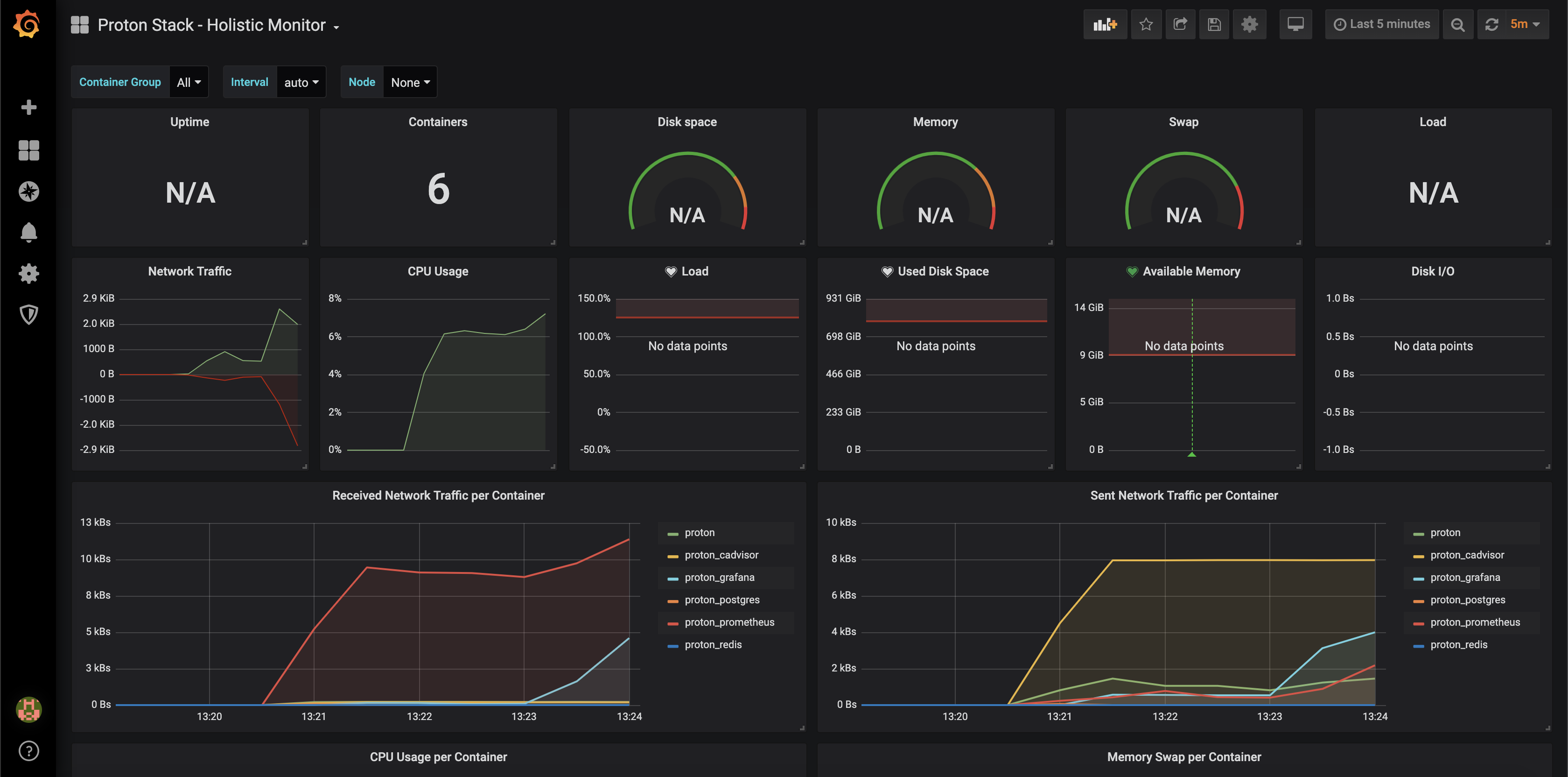The height and width of the screenshot is (777, 1568).
Task: Click the Interval variable label
Action: (250, 82)
